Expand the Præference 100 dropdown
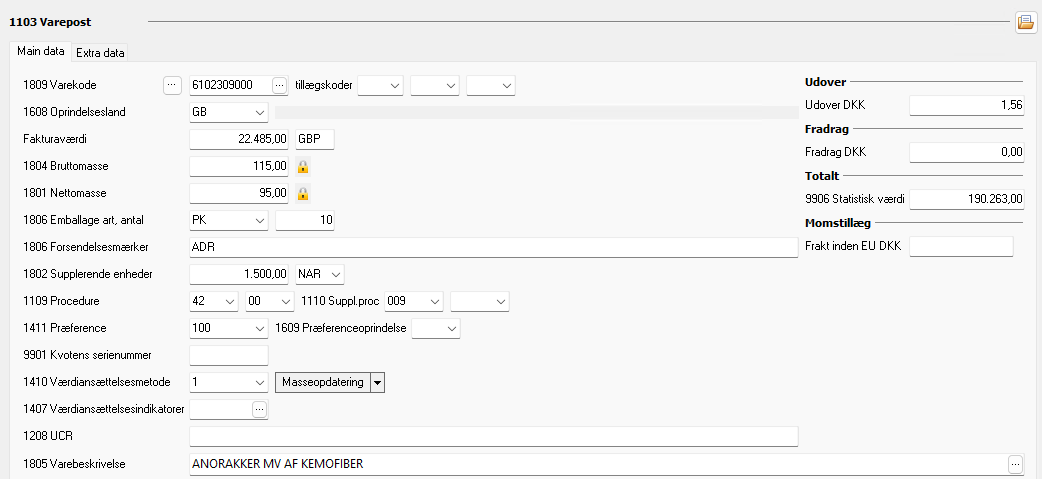Viewport: 1042px width, 479px height. [x=260, y=328]
